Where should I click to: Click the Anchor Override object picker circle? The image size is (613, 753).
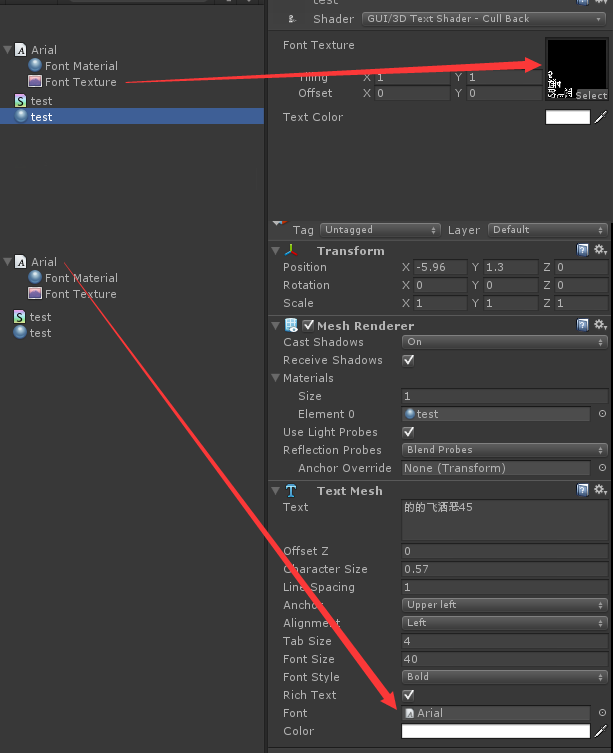click(602, 468)
